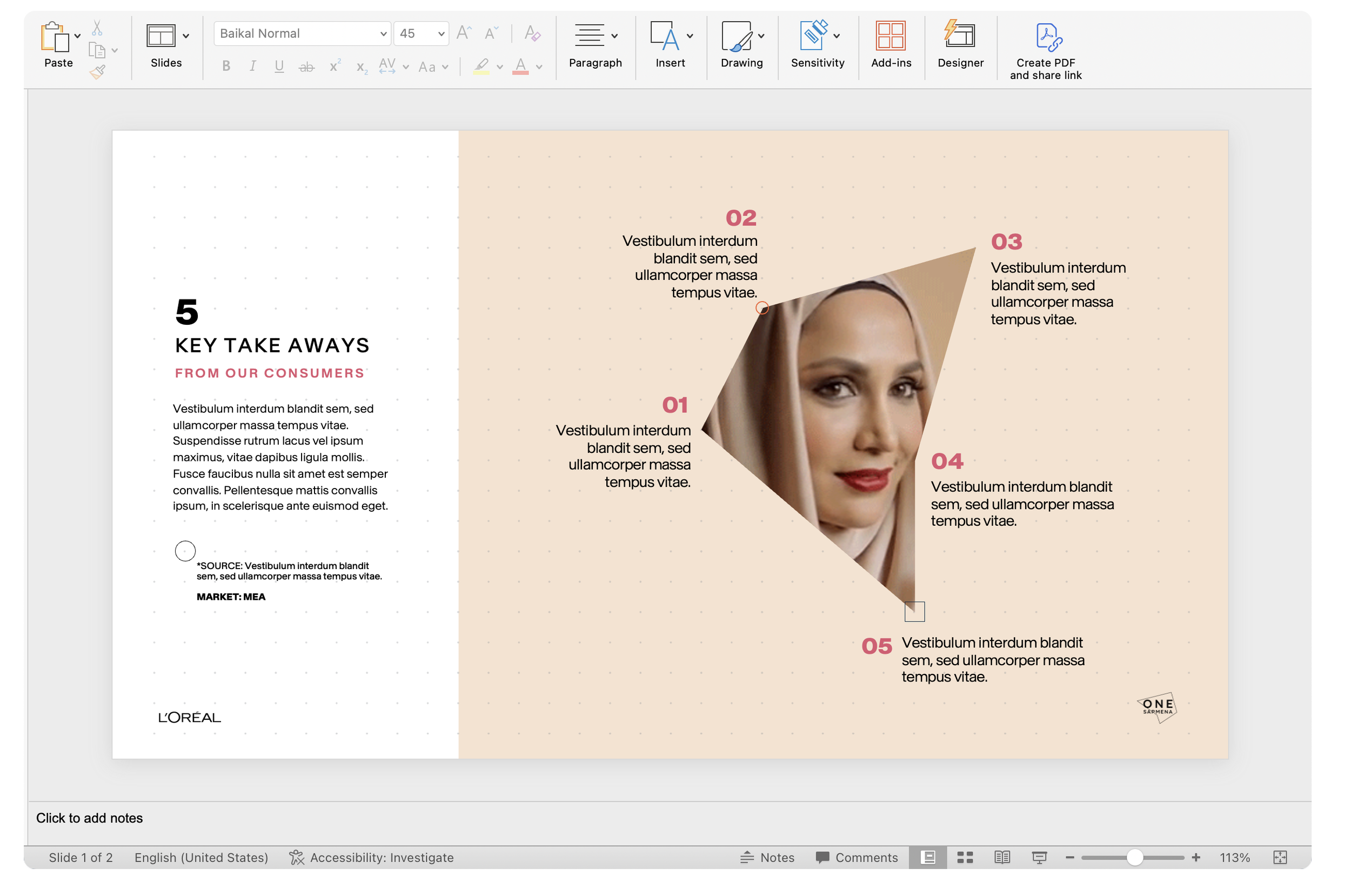The image size is (1351, 896).
Task: Toggle bold formatting
Action: (226, 66)
